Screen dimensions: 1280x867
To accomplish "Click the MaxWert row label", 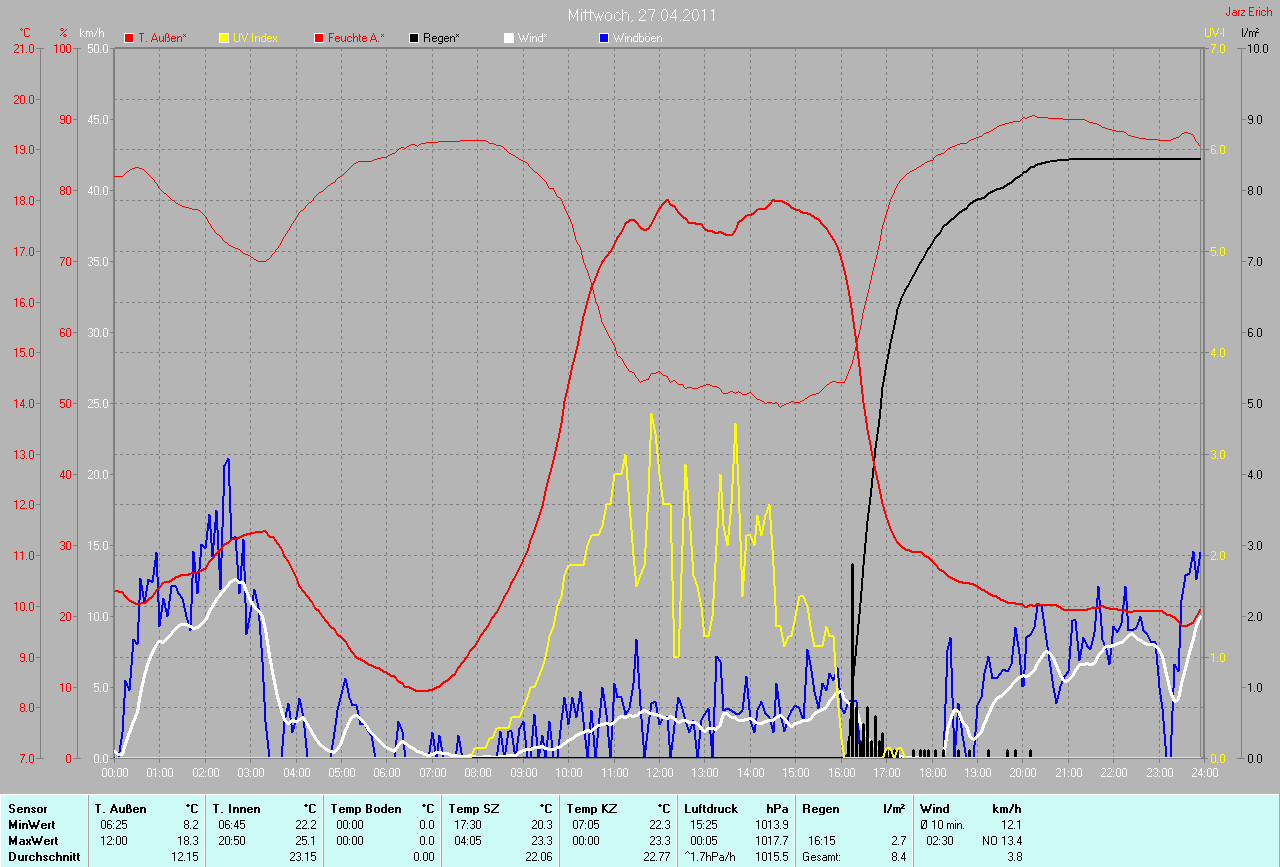I will [x=35, y=840].
